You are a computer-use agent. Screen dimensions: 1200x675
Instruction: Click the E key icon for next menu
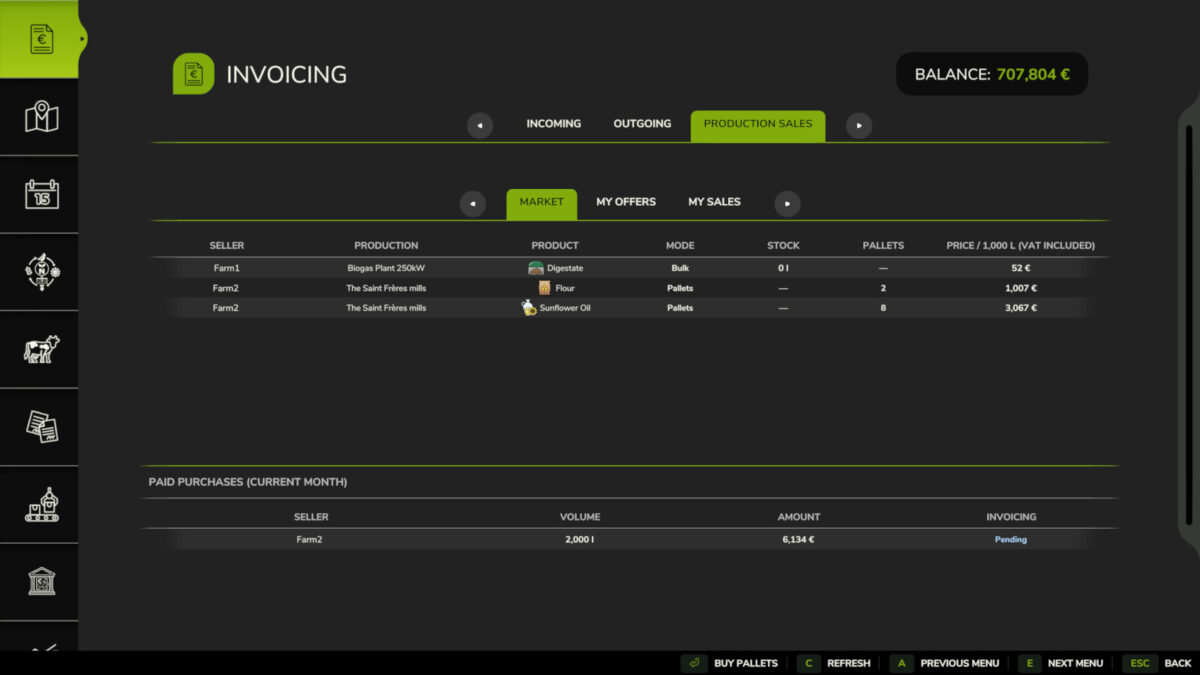[x=1029, y=663]
